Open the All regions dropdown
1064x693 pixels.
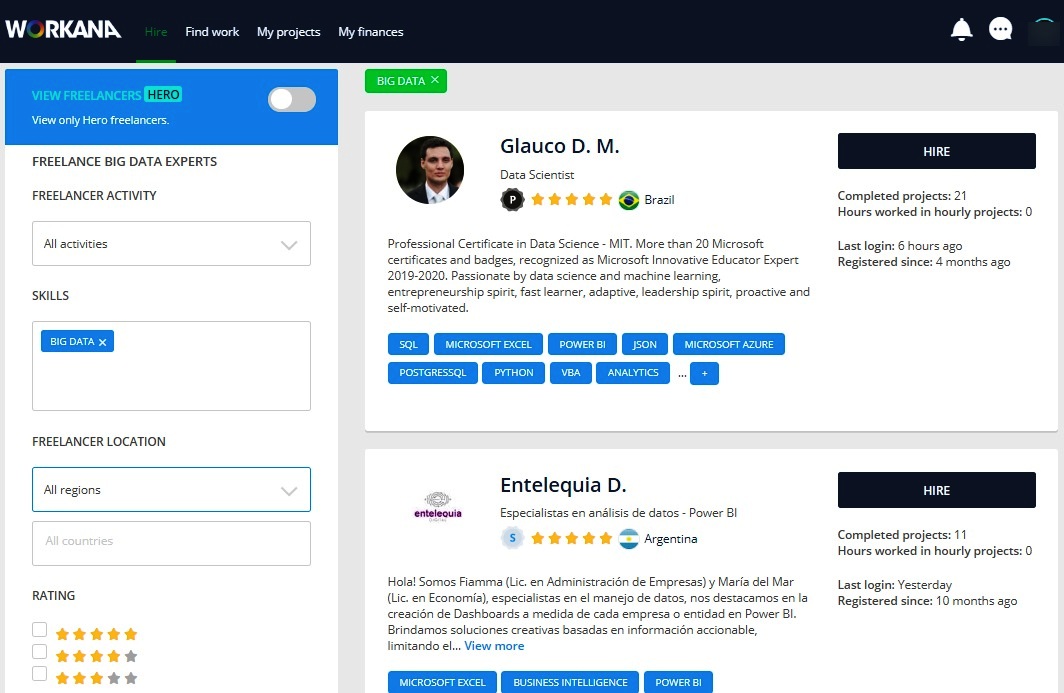171,490
